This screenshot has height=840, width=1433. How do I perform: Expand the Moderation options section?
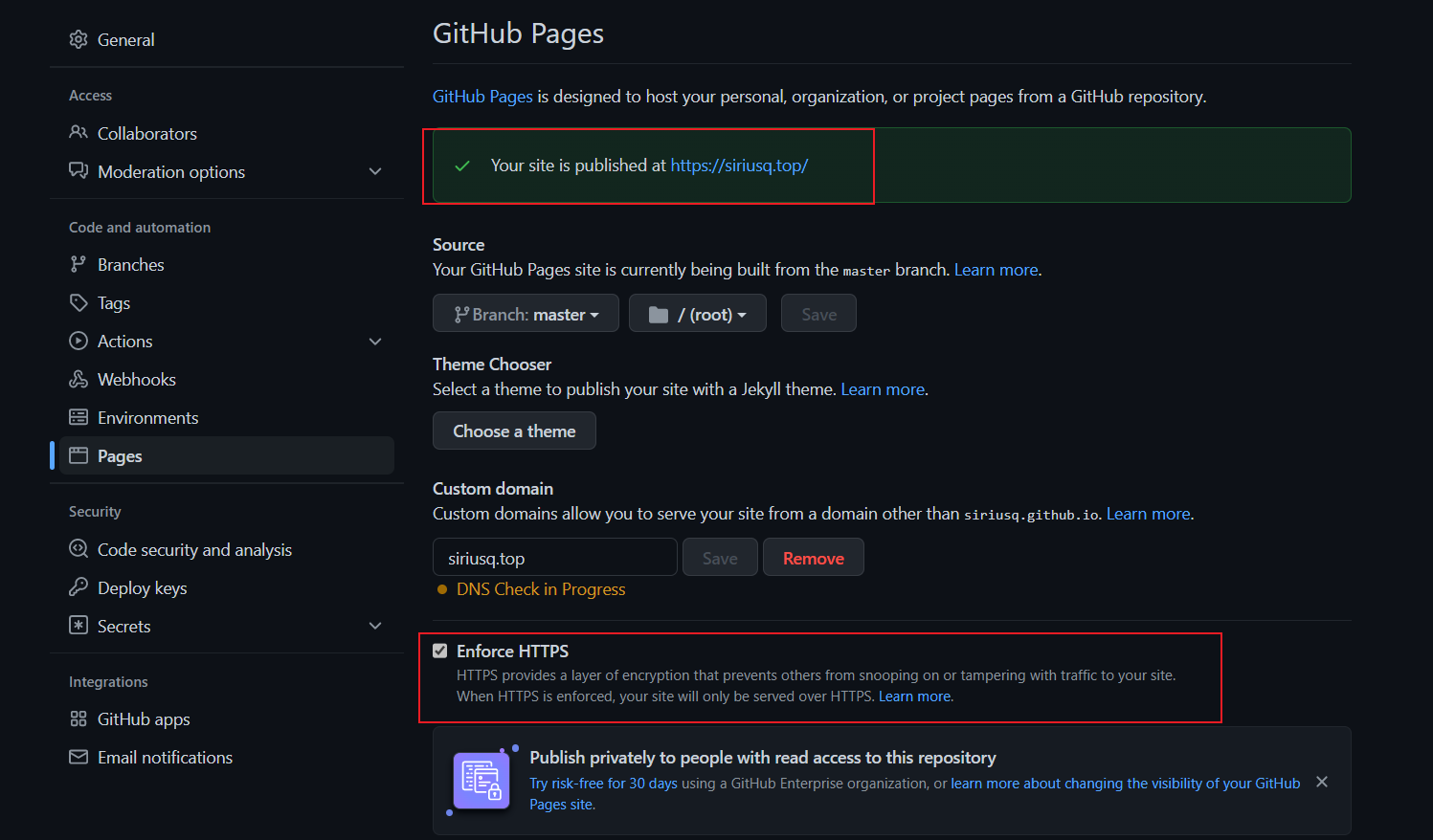[375, 171]
